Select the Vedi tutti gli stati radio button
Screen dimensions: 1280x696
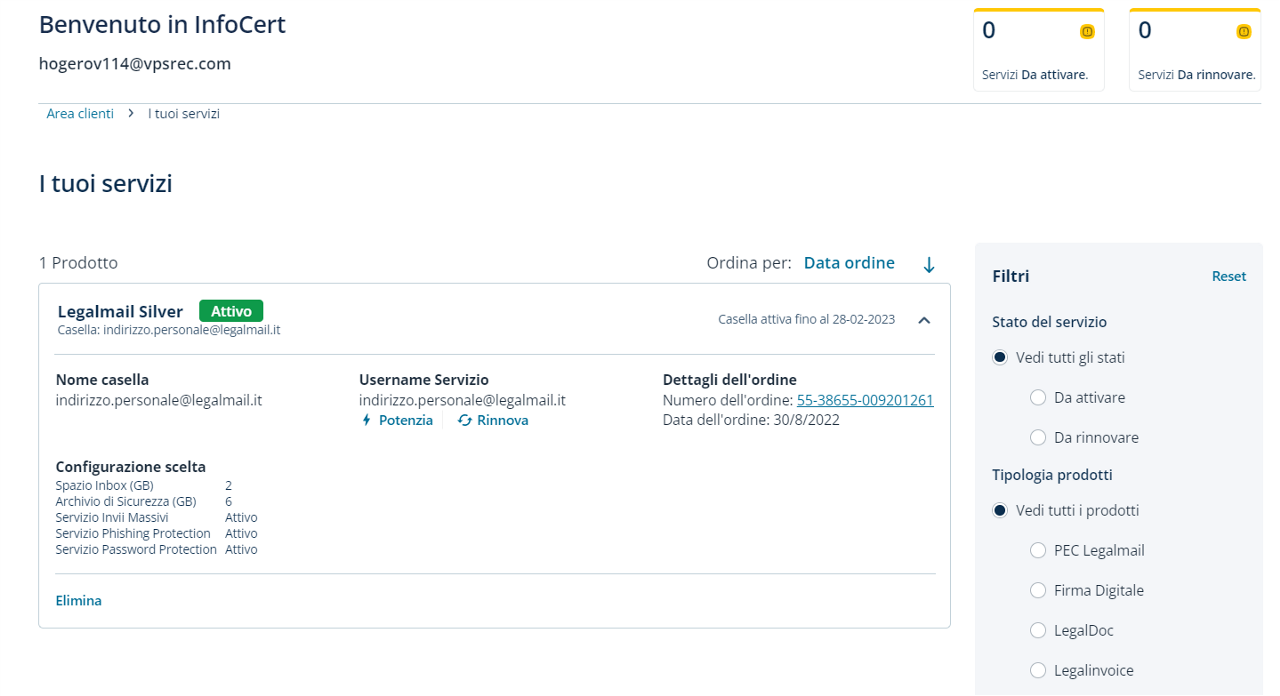click(x=999, y=358)
